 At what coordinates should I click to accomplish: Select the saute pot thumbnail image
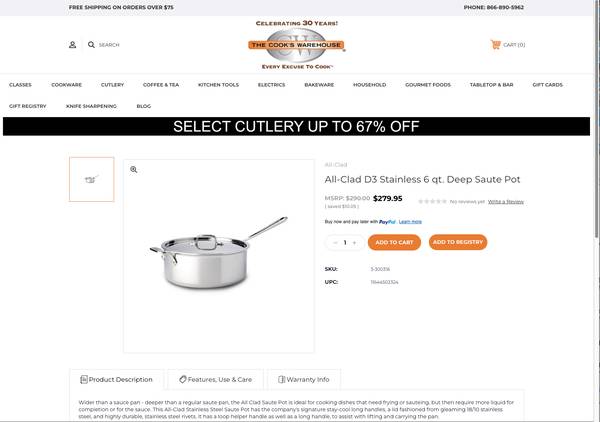click(x=92, y=179)
